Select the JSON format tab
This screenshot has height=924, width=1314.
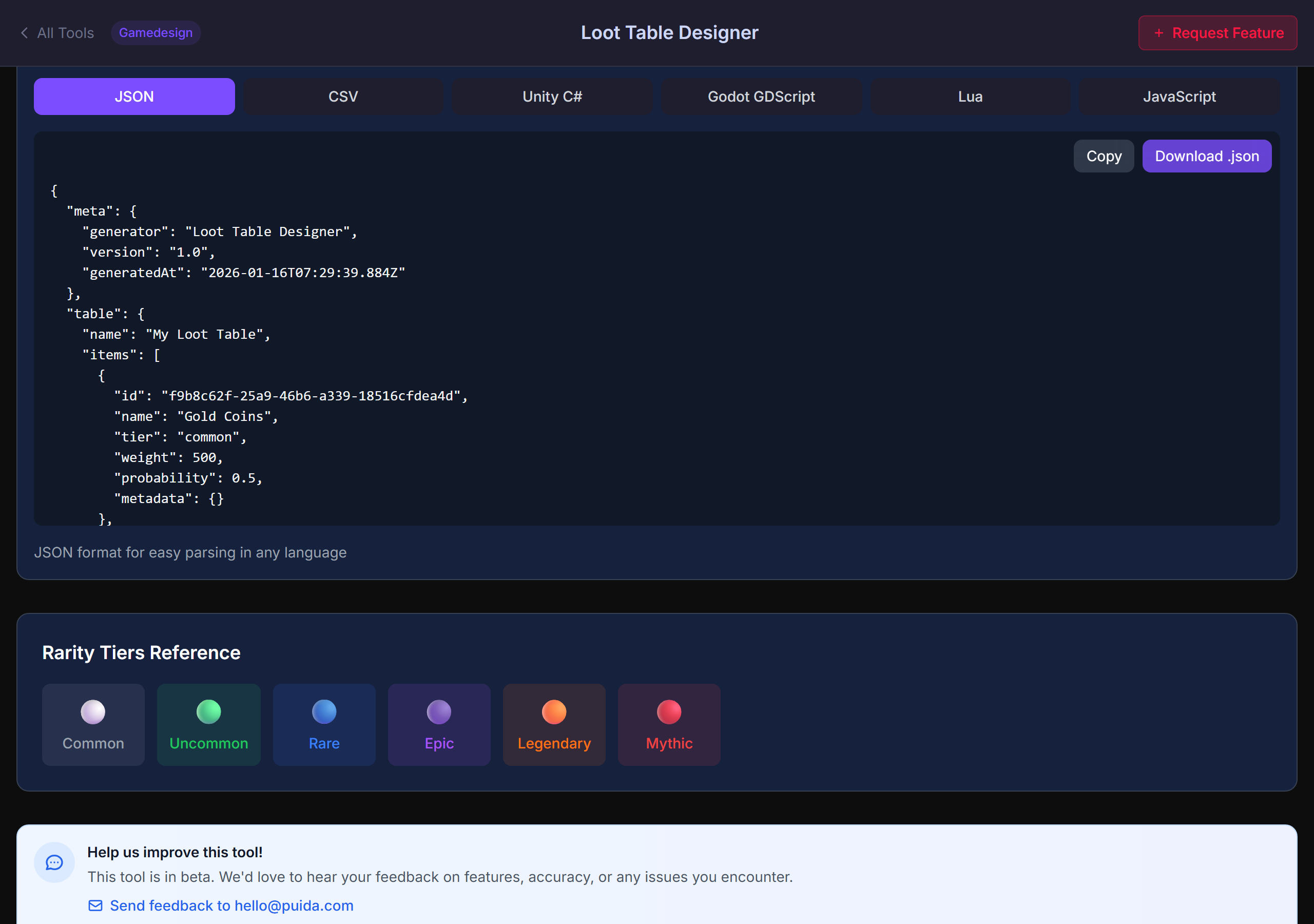[134, 96]
